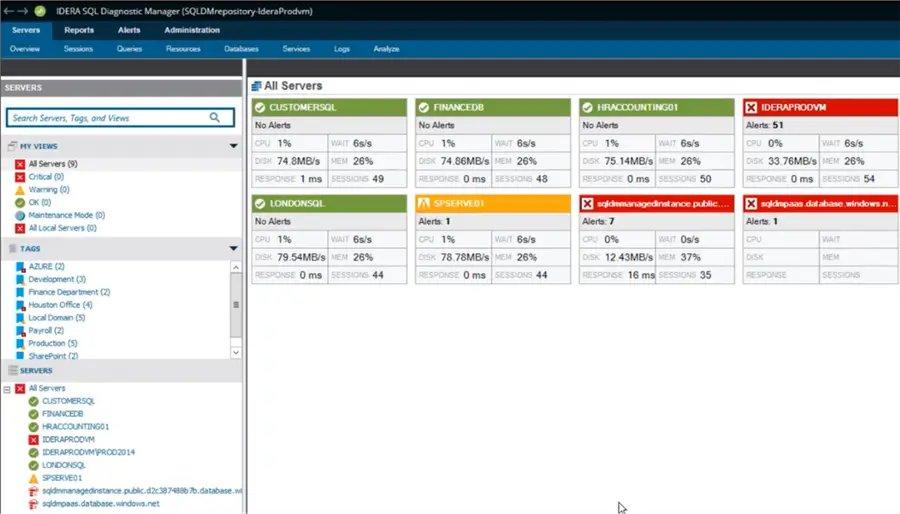Click the Servers tree section icon
The image size is (900, 514).
click(13, 371)
